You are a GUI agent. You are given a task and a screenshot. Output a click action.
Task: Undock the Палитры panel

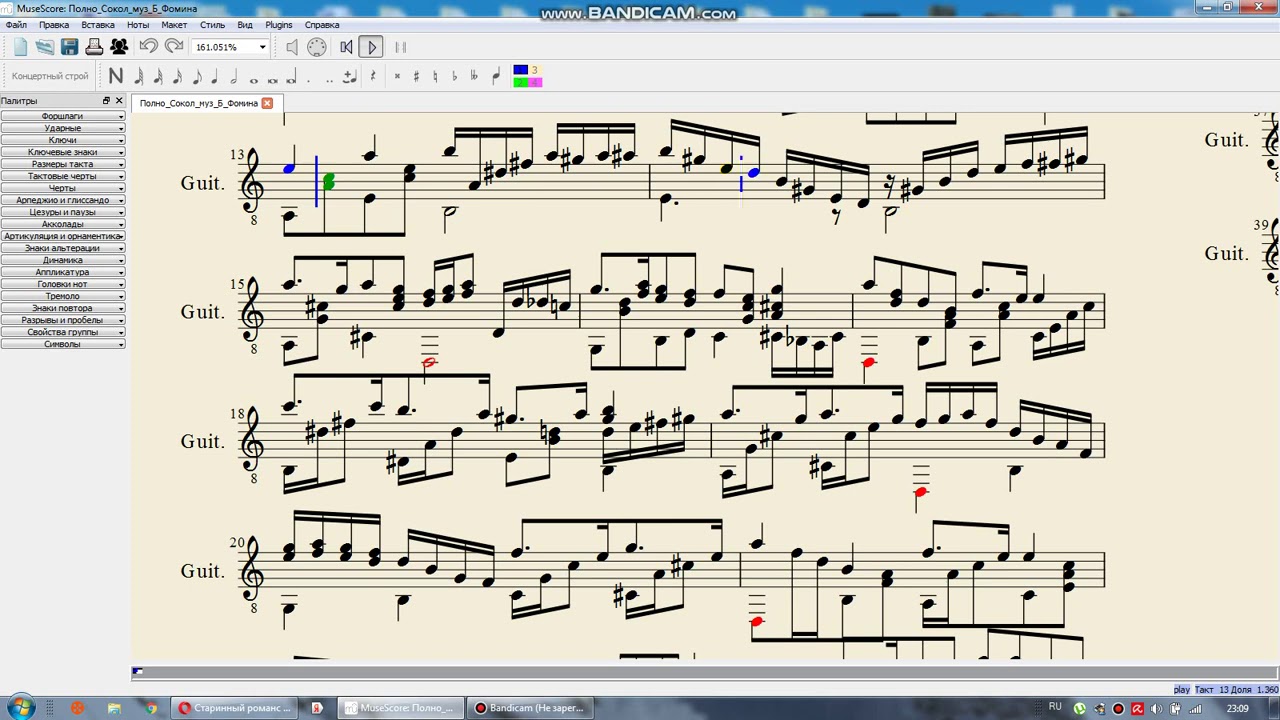tap(106, 101)
